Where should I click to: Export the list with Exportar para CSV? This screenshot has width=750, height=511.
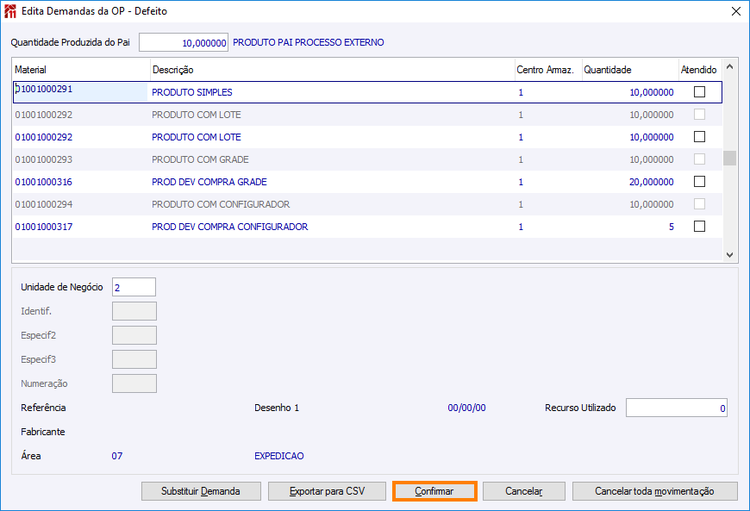(x=327, y=491)
